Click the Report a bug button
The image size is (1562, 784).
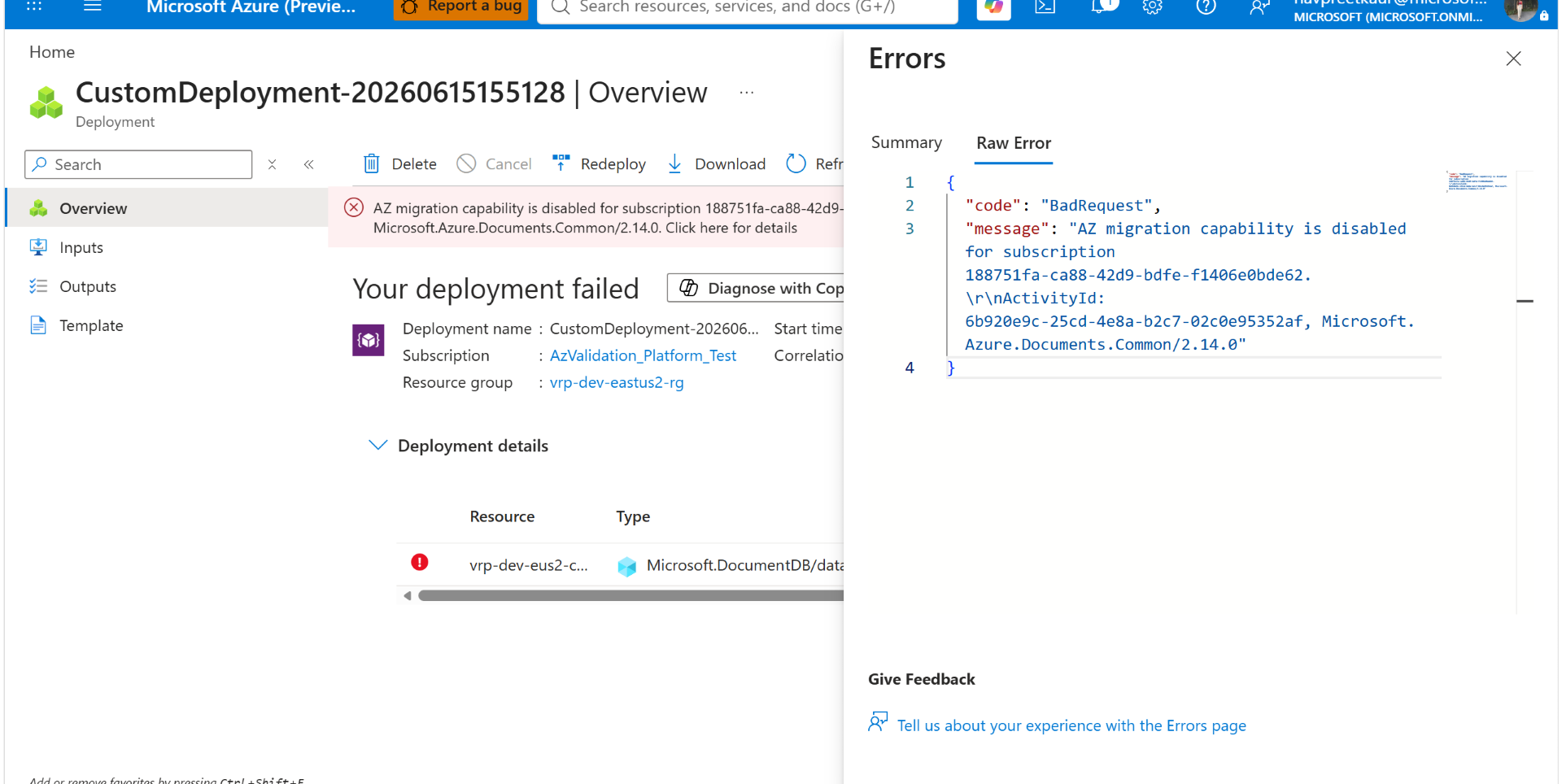coord(461,7)
